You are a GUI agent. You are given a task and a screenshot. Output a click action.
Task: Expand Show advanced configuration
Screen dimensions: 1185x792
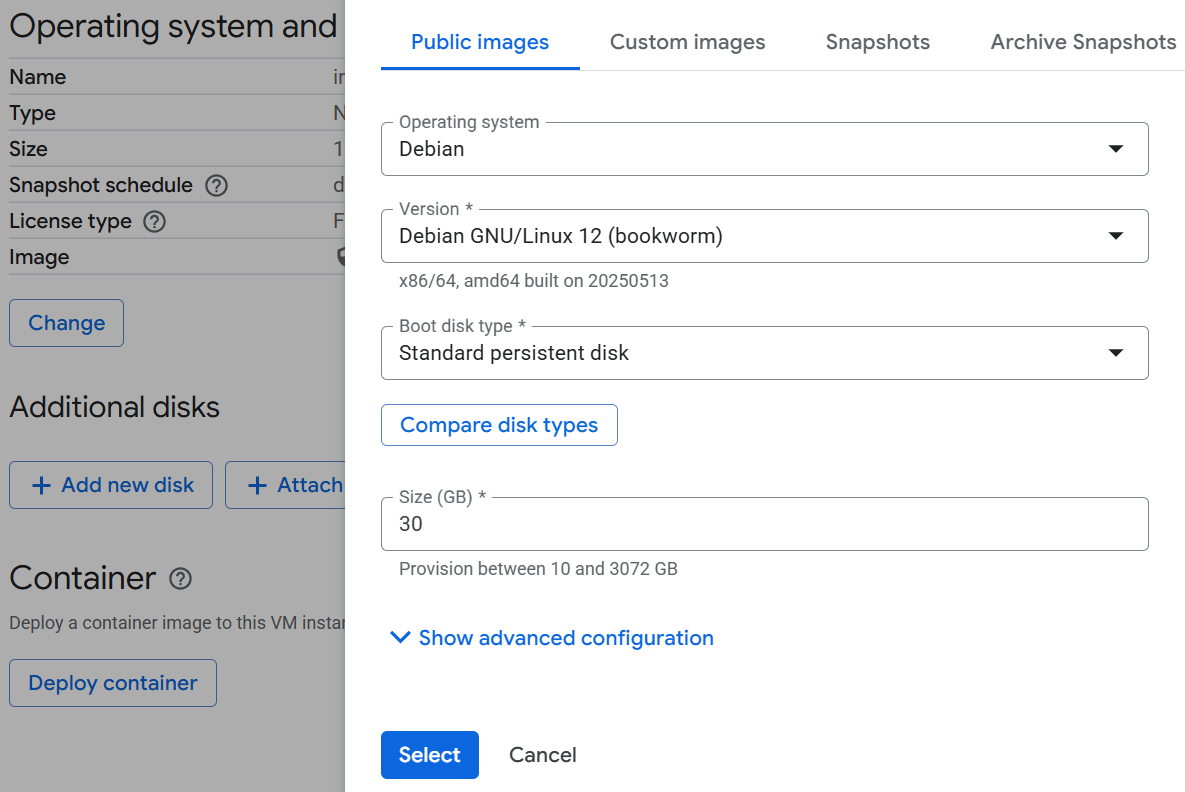[552, 638]
